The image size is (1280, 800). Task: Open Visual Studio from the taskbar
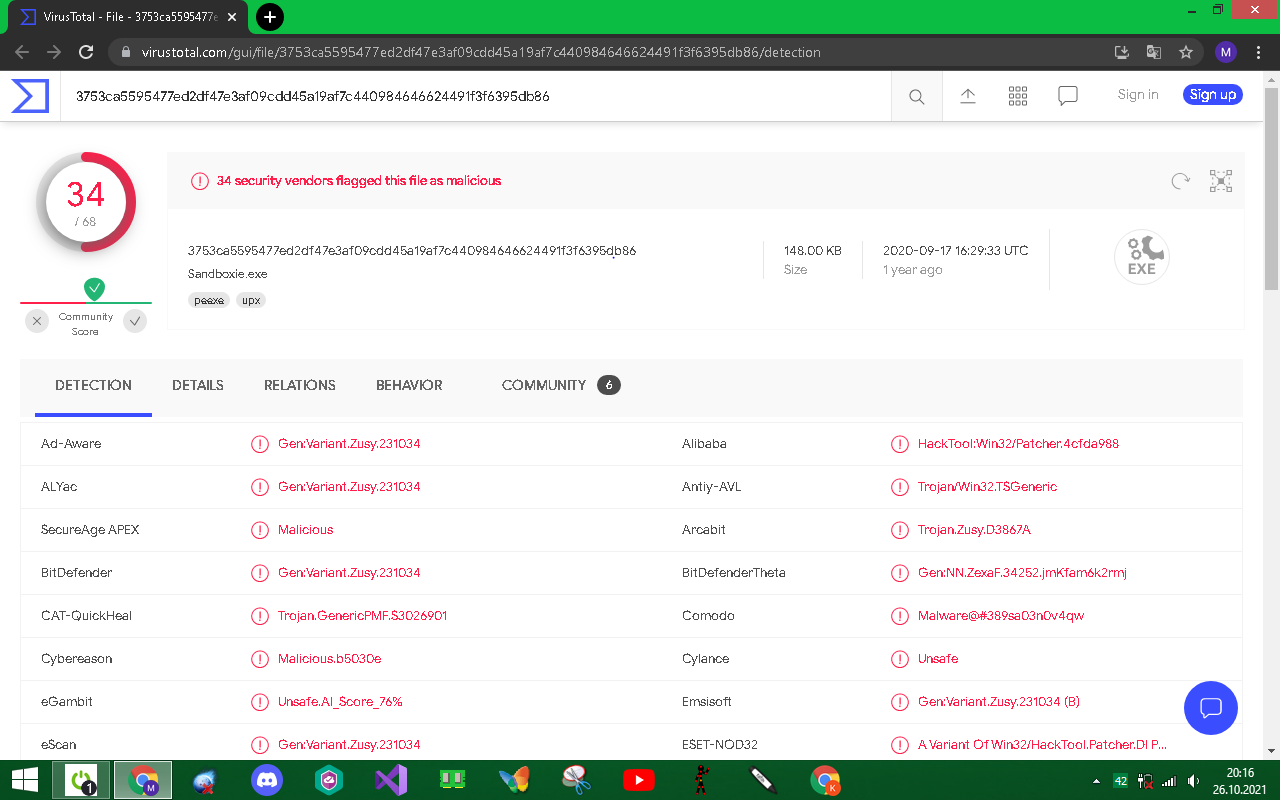click(391, 780)
